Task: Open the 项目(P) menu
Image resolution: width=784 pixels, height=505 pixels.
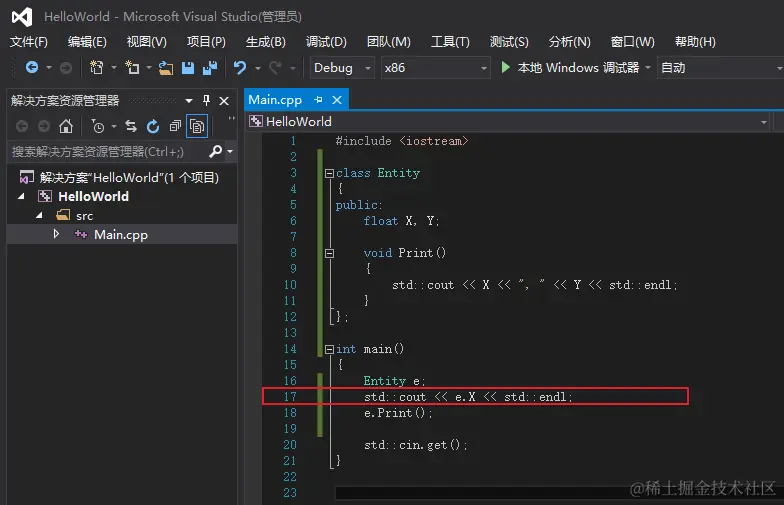Action: coord(206,42)
